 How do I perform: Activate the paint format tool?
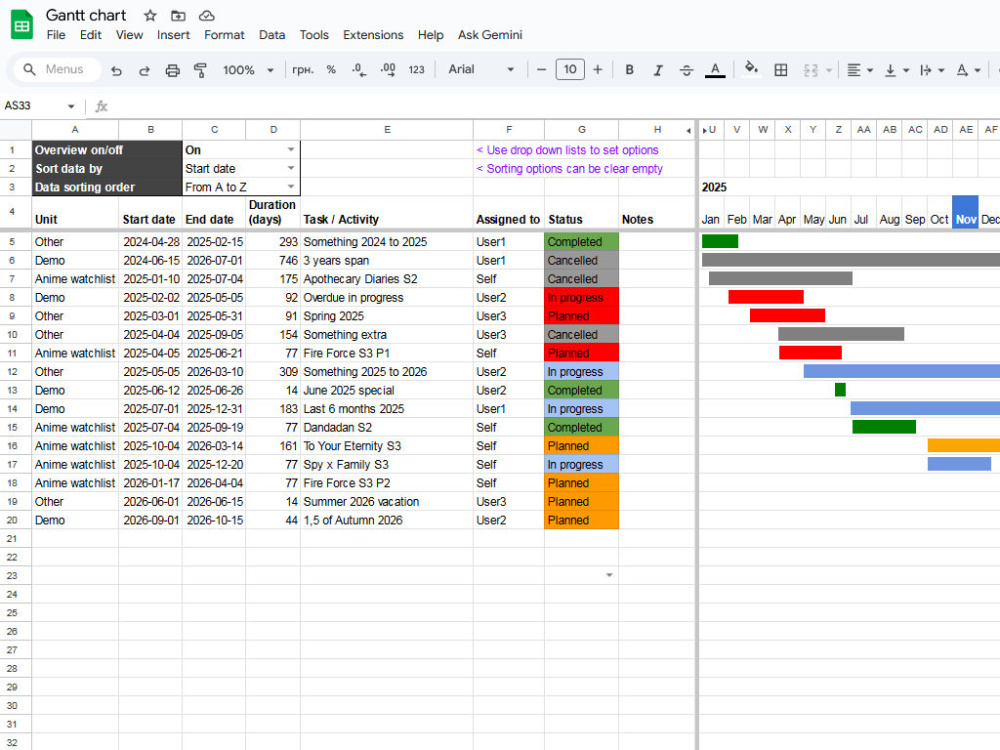tap(200, 70)
